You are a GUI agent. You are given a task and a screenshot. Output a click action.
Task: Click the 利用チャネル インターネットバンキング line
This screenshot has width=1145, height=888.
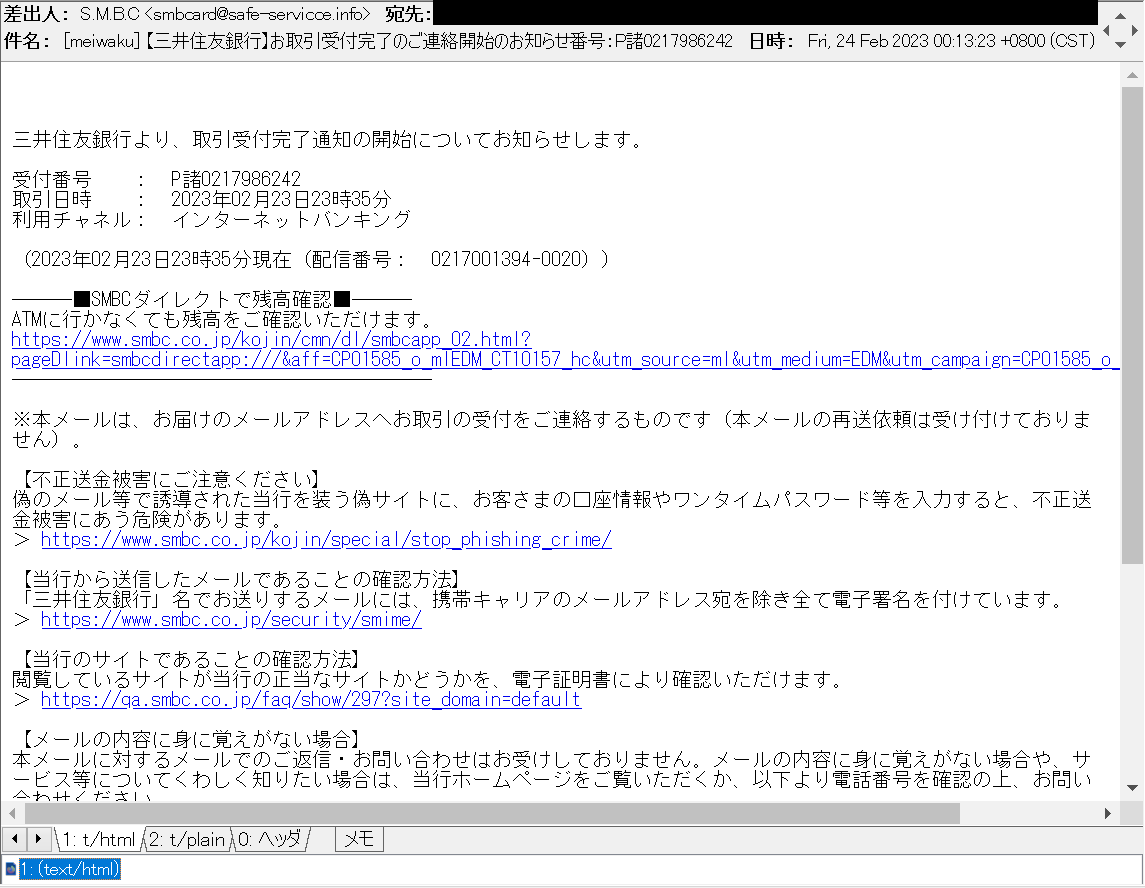coord(211,219)
